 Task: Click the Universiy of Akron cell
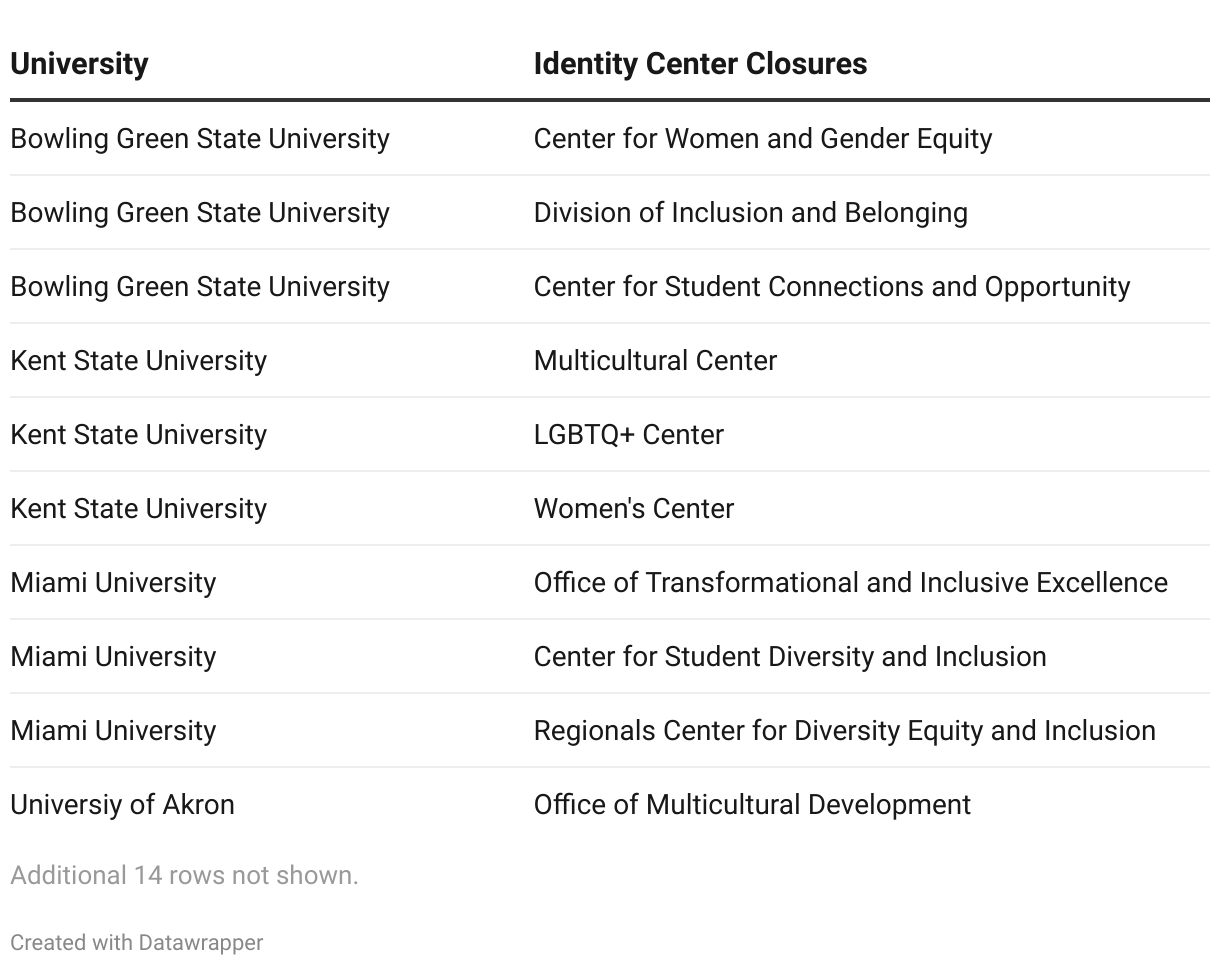coord(122,804)
